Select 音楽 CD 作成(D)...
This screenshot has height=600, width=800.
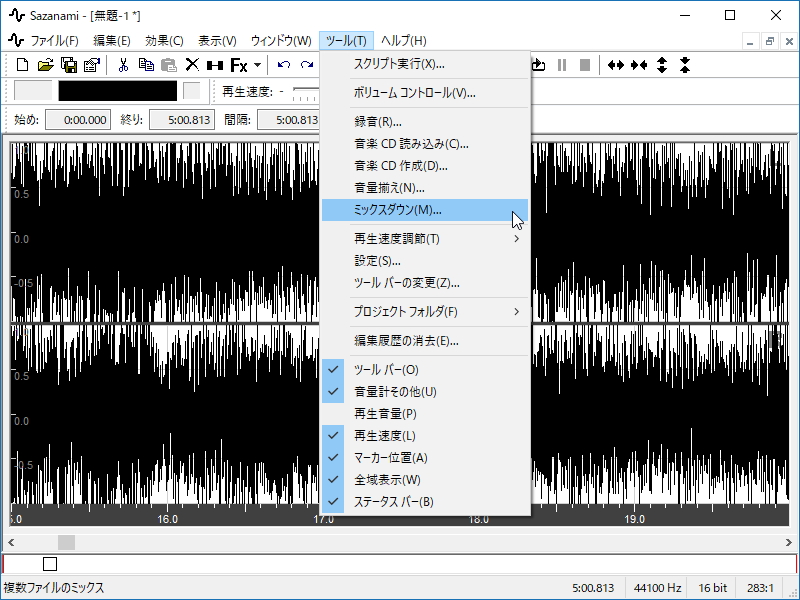coord(425,166)
